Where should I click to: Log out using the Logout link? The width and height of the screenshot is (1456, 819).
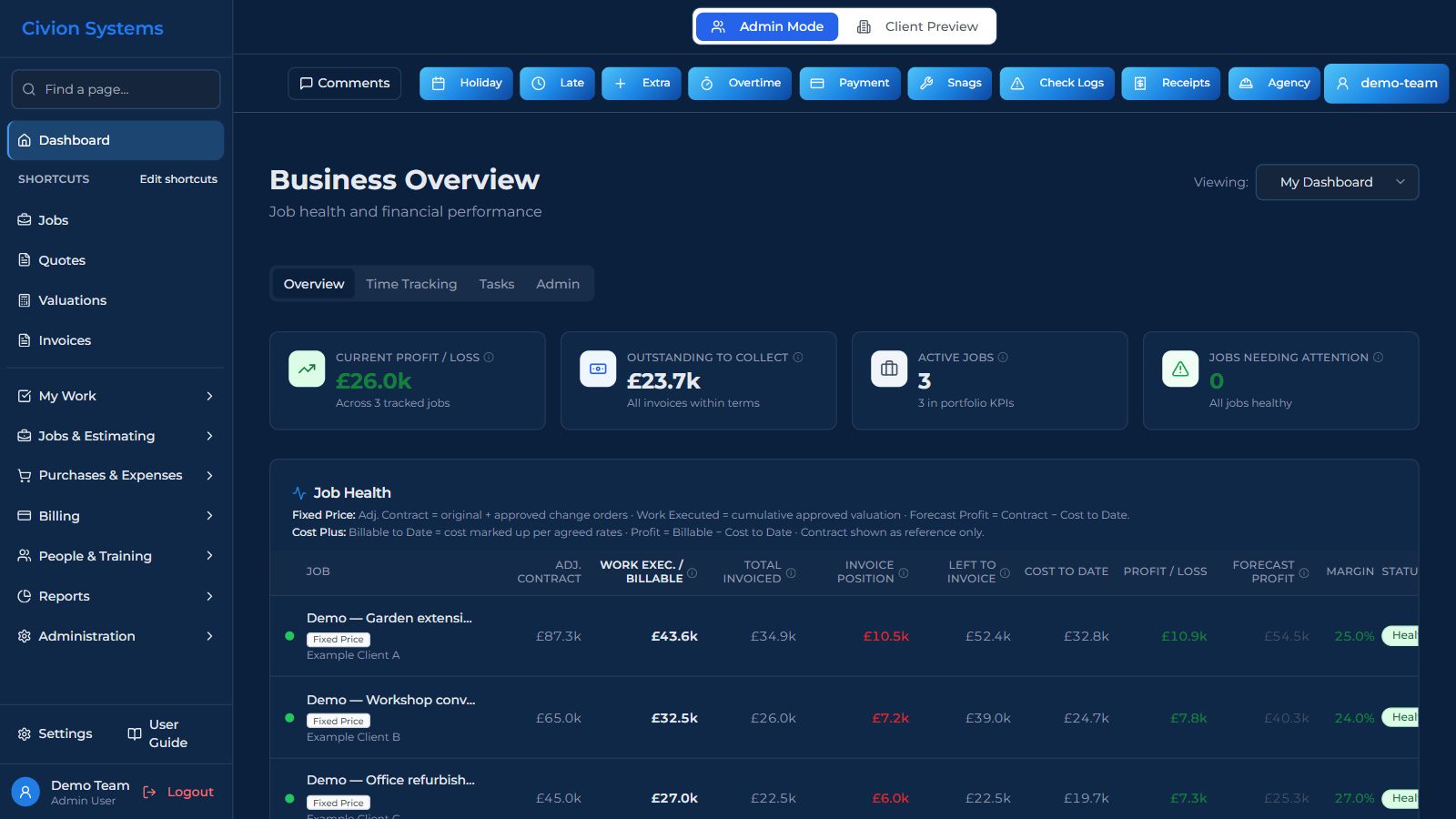(178, 792)
